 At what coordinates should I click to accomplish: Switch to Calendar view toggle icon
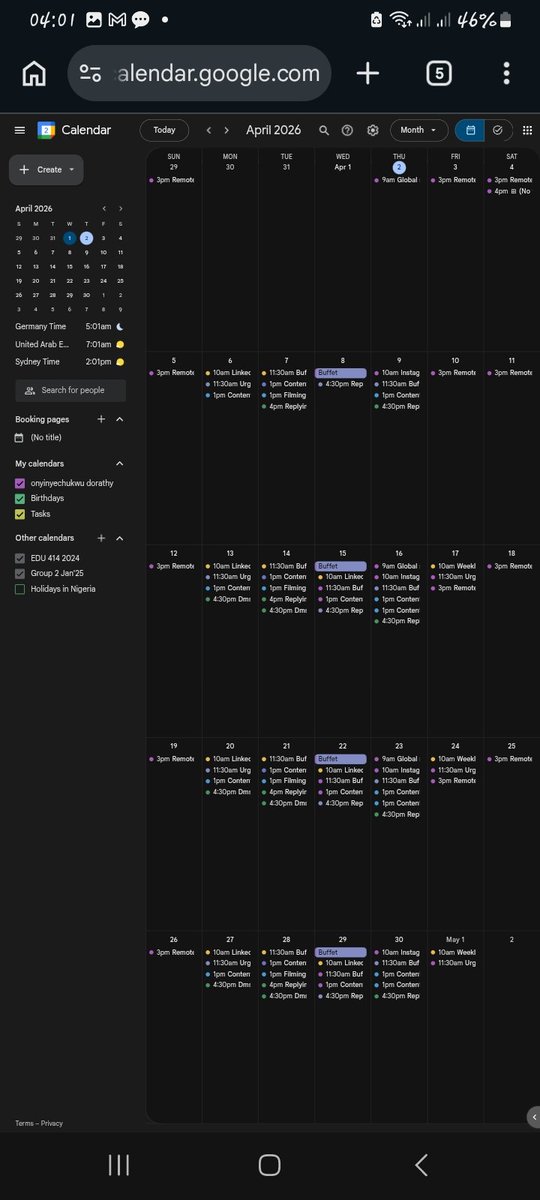(x=470, y=130)
